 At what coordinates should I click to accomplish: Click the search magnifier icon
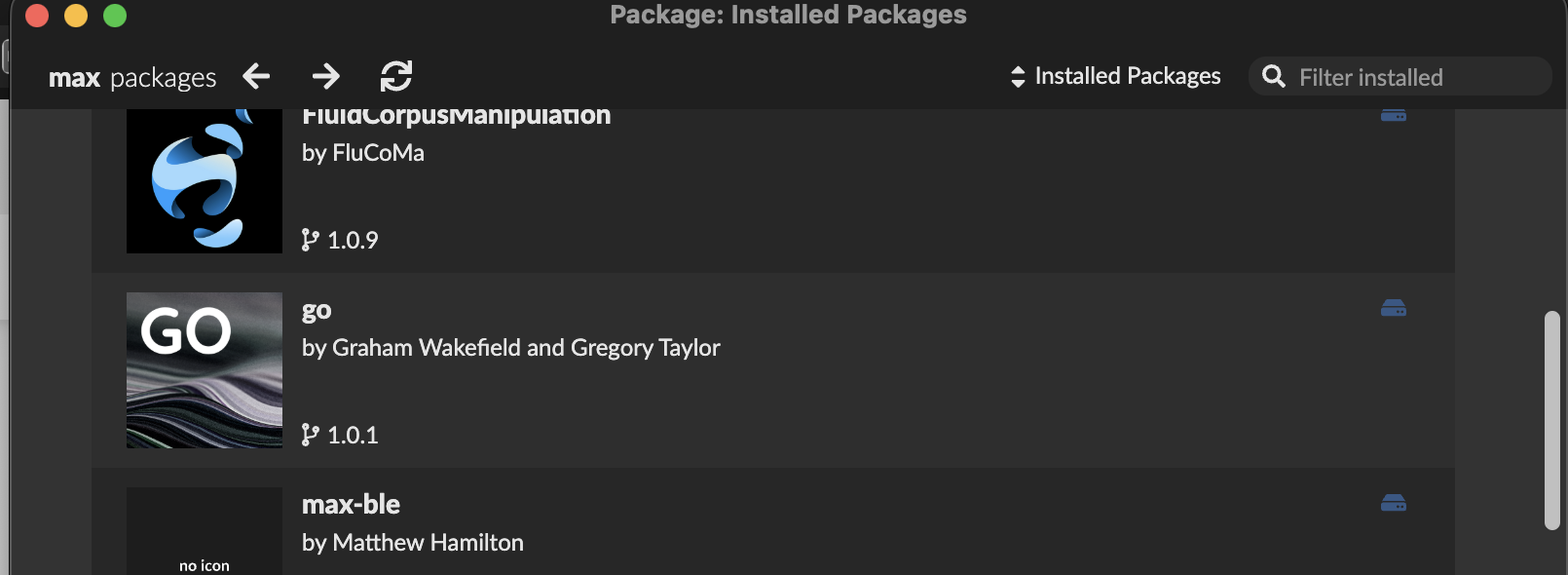[x=1273, y=76]
